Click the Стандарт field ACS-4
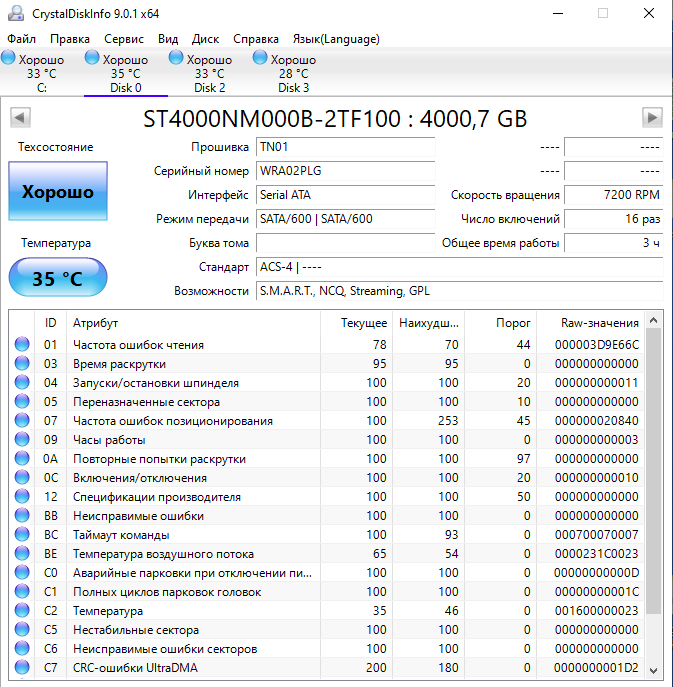The height and width of the screenshot is (687, 673). [460, 267]
